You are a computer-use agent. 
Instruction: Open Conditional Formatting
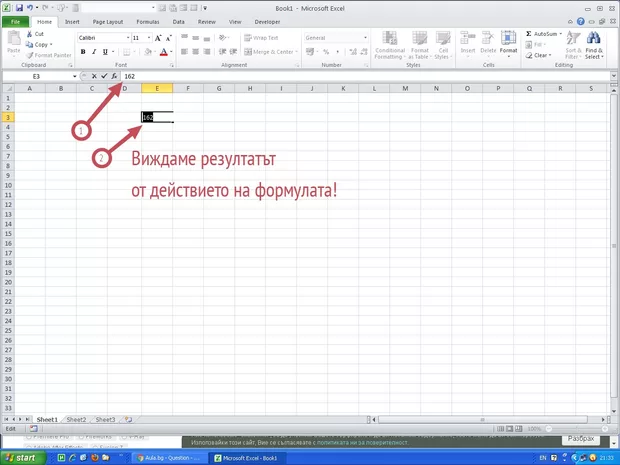390,45
